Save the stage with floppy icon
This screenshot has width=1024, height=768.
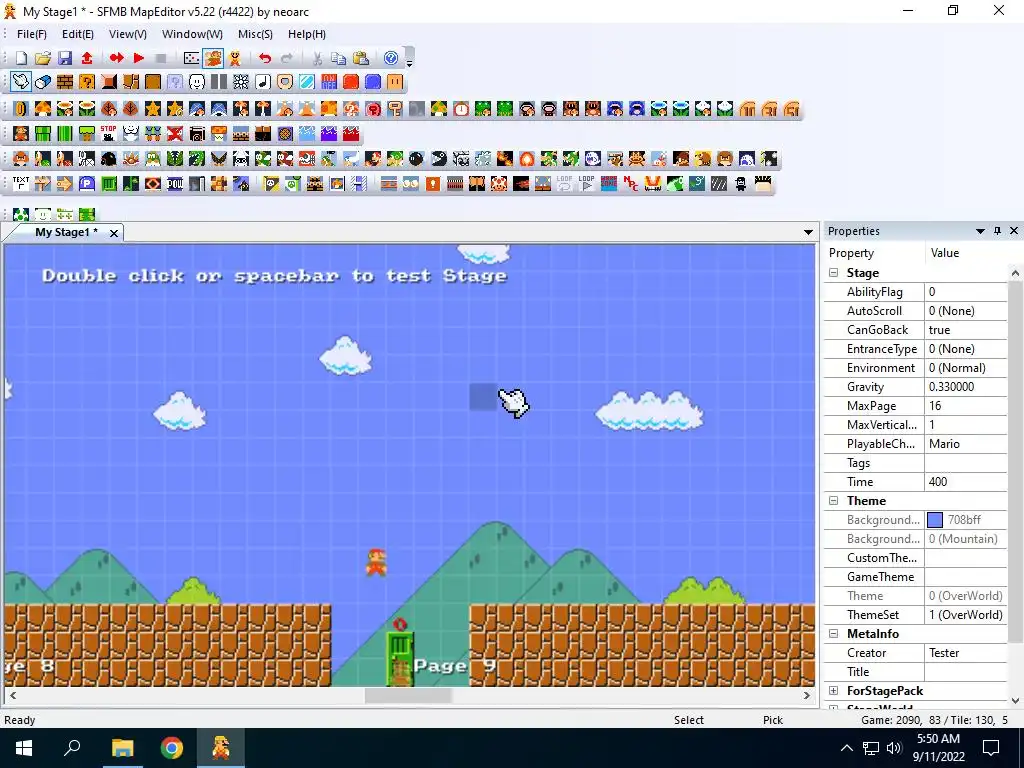click(65, 58)
